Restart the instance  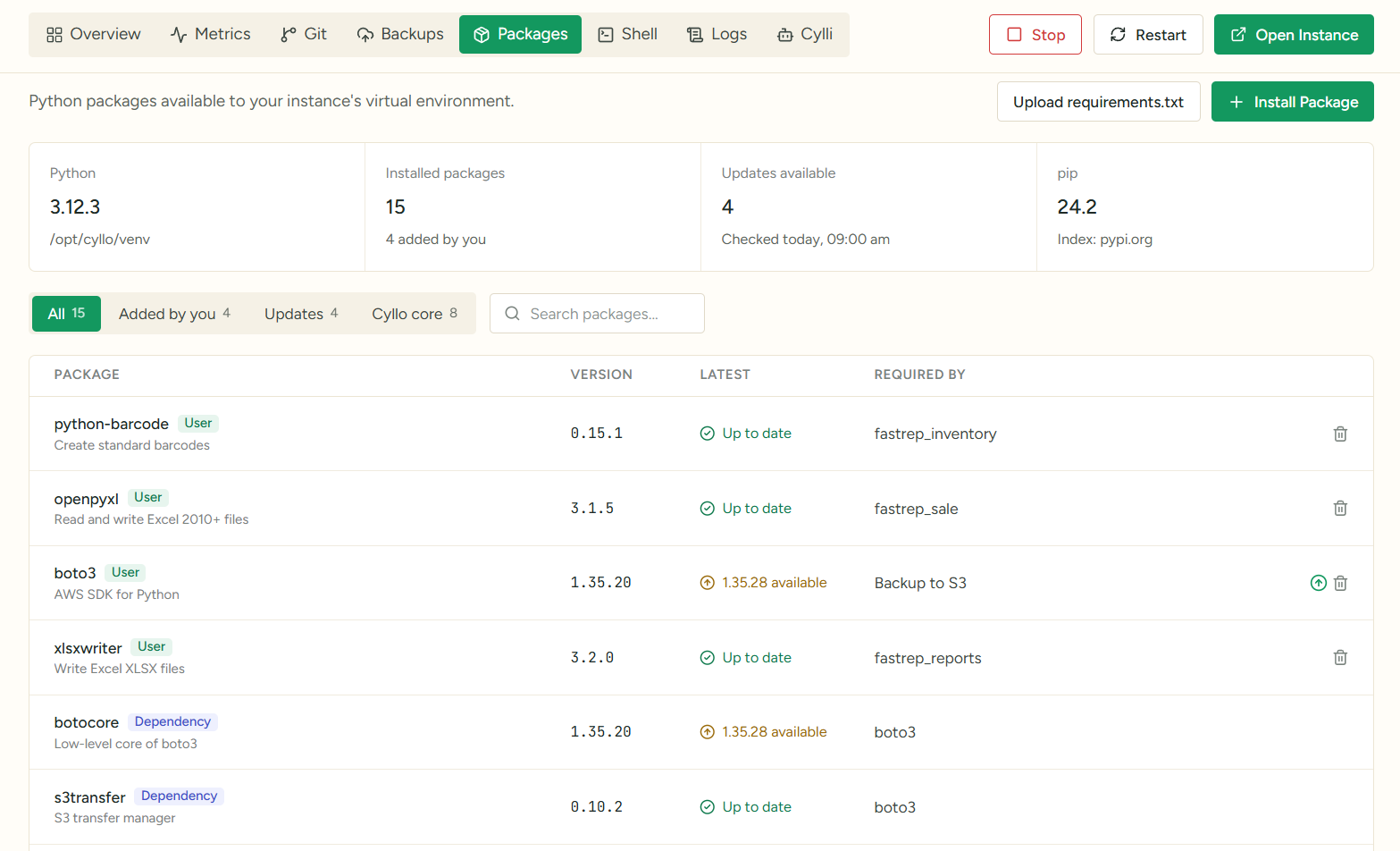coord(1148,35)
